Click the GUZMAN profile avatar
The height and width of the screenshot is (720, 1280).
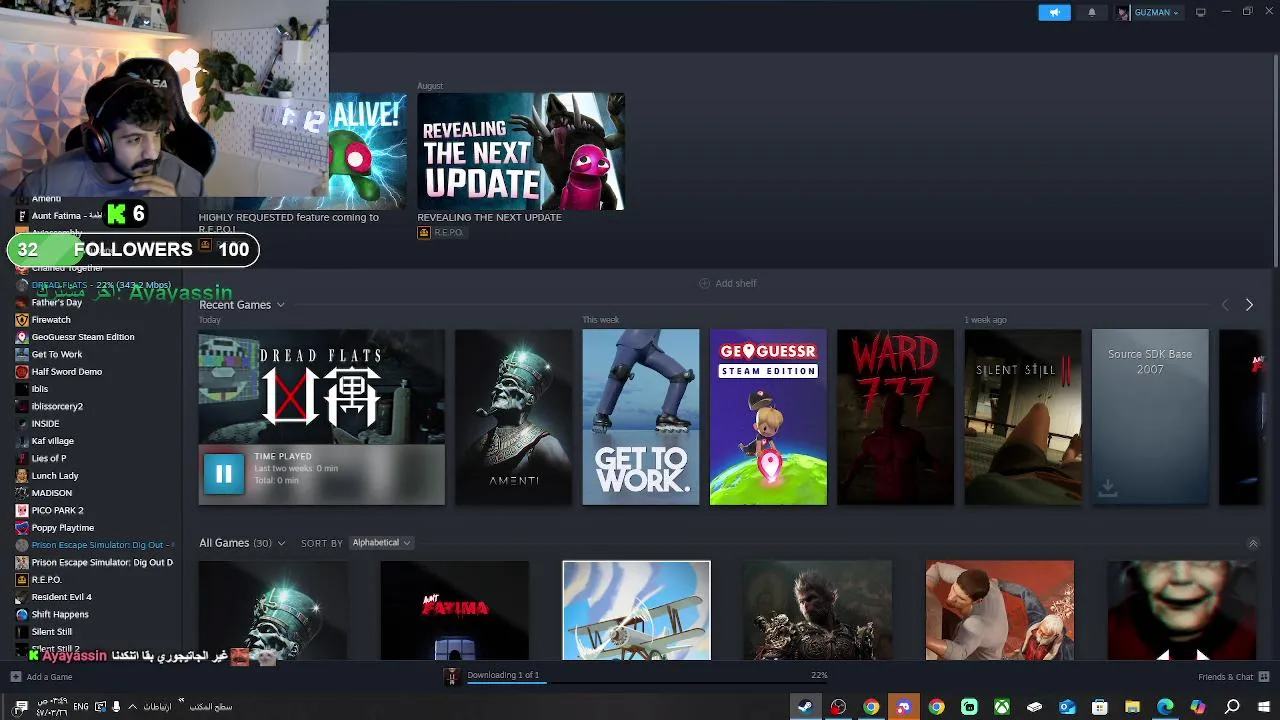point(1123,12)
